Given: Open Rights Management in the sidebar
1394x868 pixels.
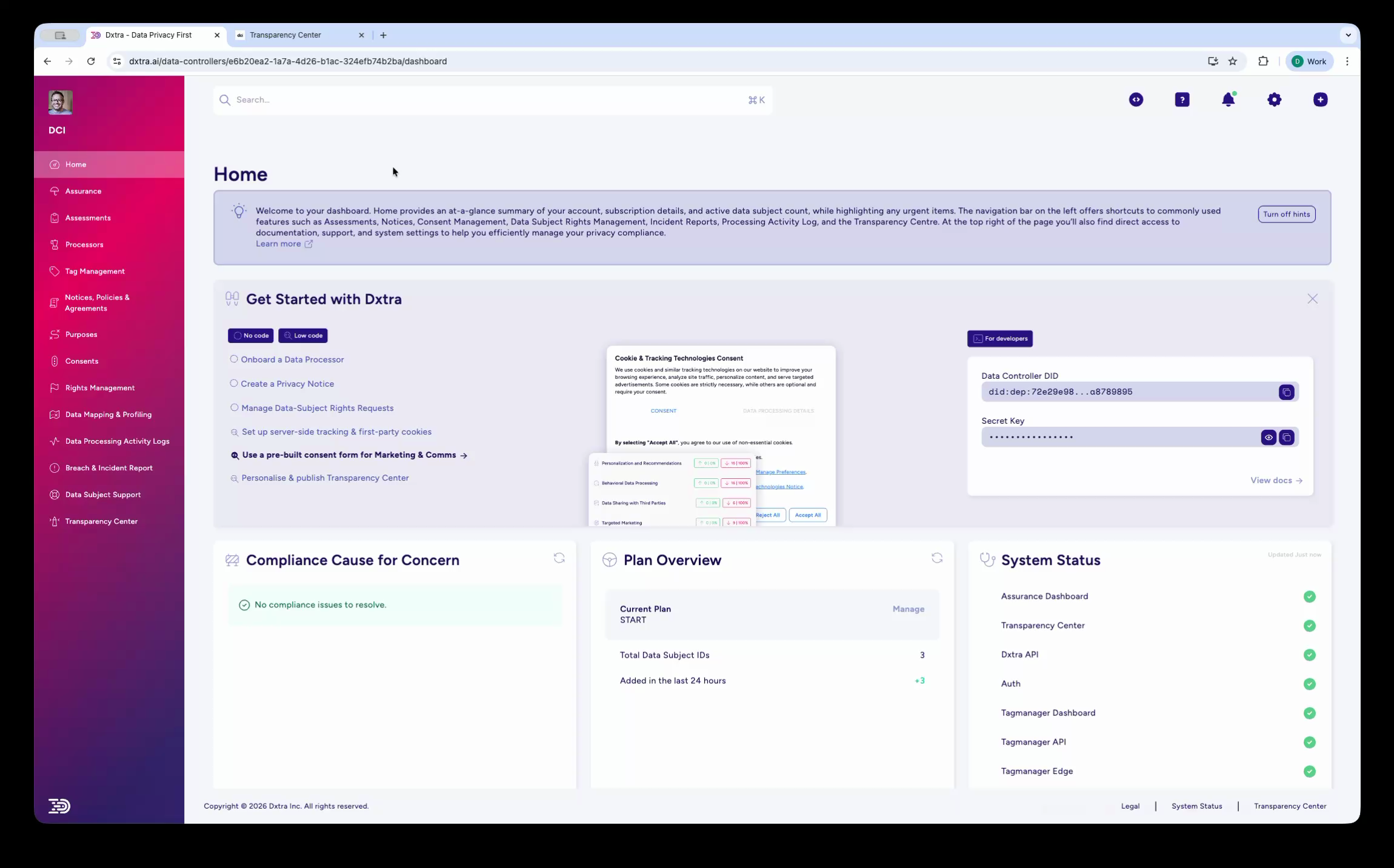Looking at the screenshot, I should click(99, 387).
